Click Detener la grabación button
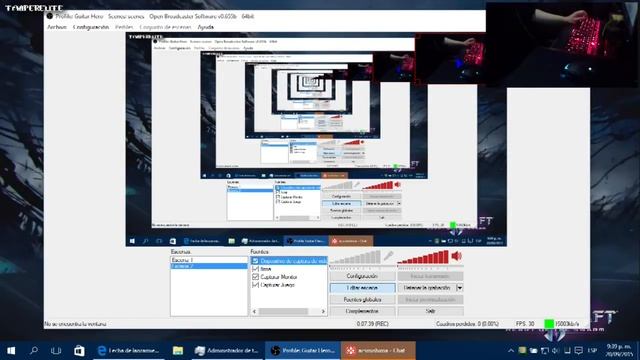Viewport: 640px width, 360px height. point(427,288)
